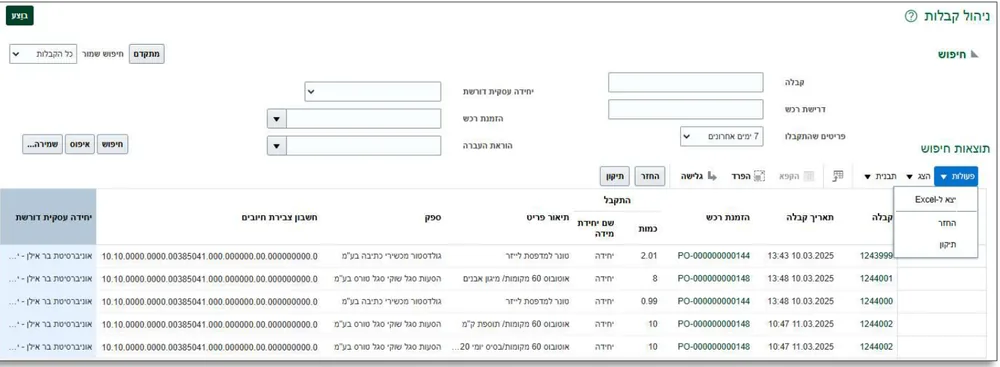Open the הזמנת רכש search field arrow

(x=276, y=119)
